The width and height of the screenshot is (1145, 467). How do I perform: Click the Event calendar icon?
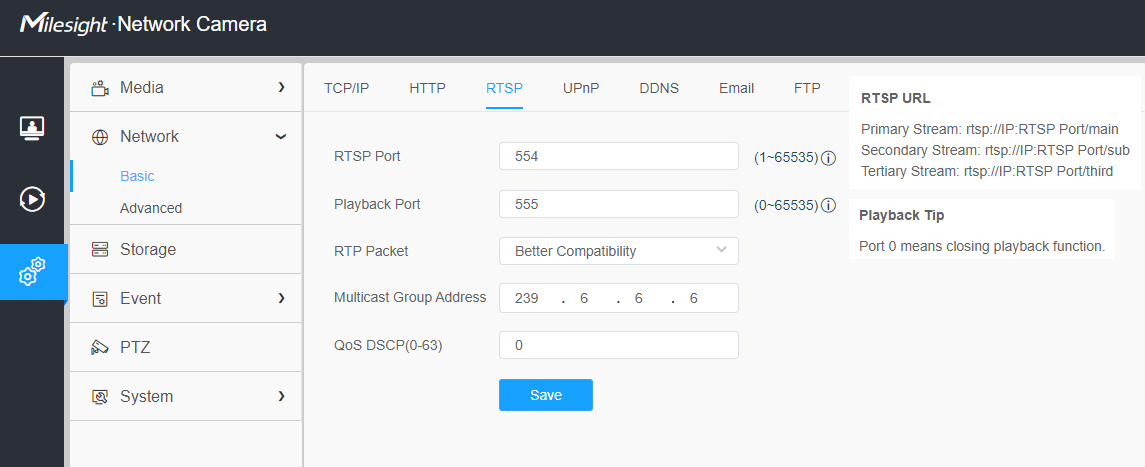point(99,298)
